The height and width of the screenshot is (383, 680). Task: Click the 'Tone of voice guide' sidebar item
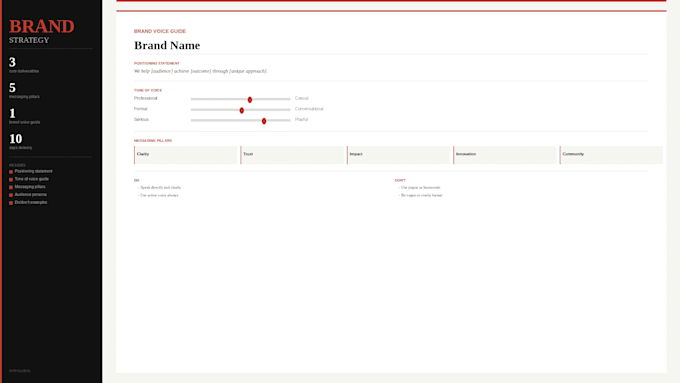point(32,179)
